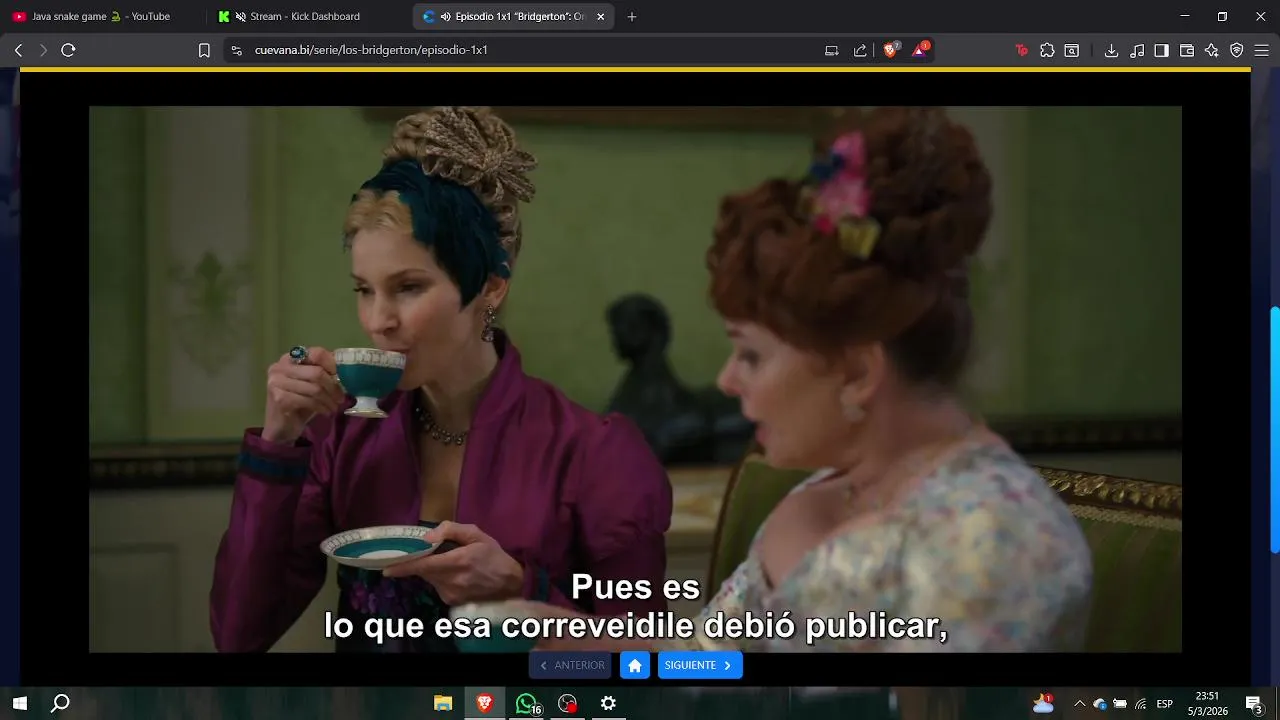Open Brave Wallet icon

point(1187,50)
